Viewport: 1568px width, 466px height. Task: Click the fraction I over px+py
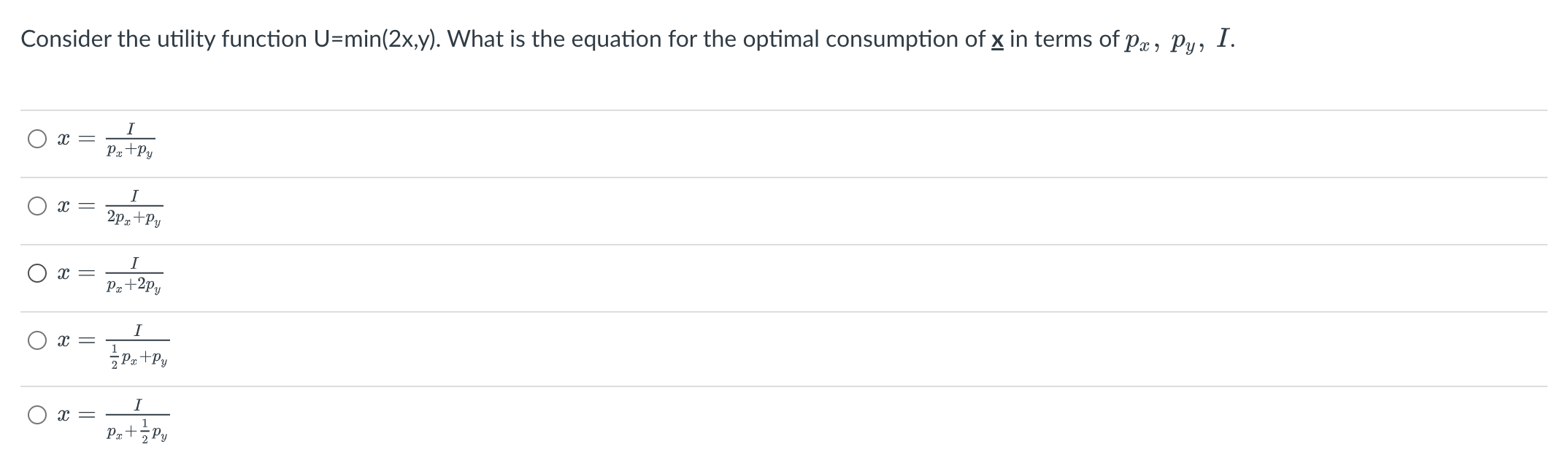(131, 140)
